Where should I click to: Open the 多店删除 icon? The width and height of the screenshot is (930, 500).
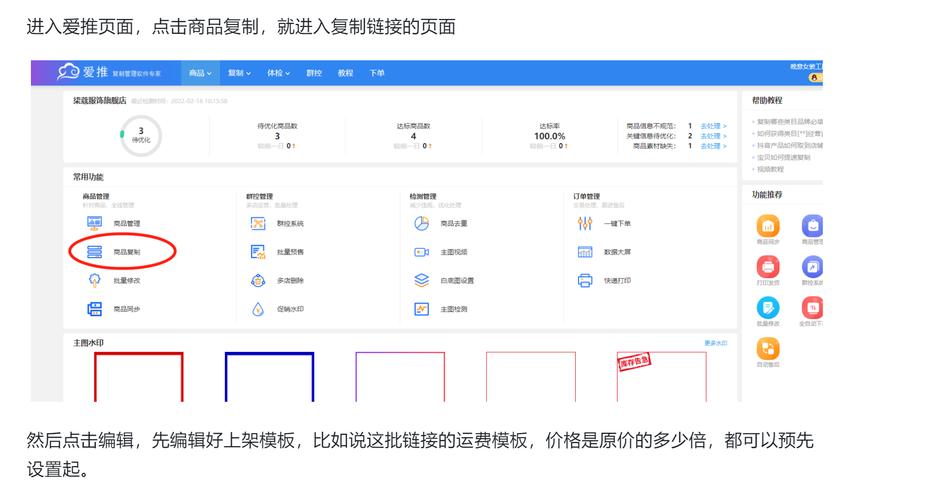258,280
